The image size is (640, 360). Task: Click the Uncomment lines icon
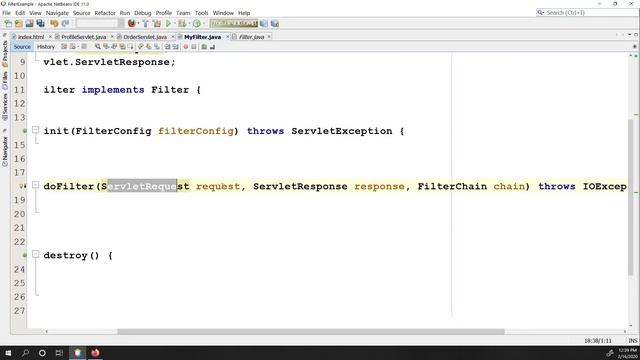pos(212,47)
